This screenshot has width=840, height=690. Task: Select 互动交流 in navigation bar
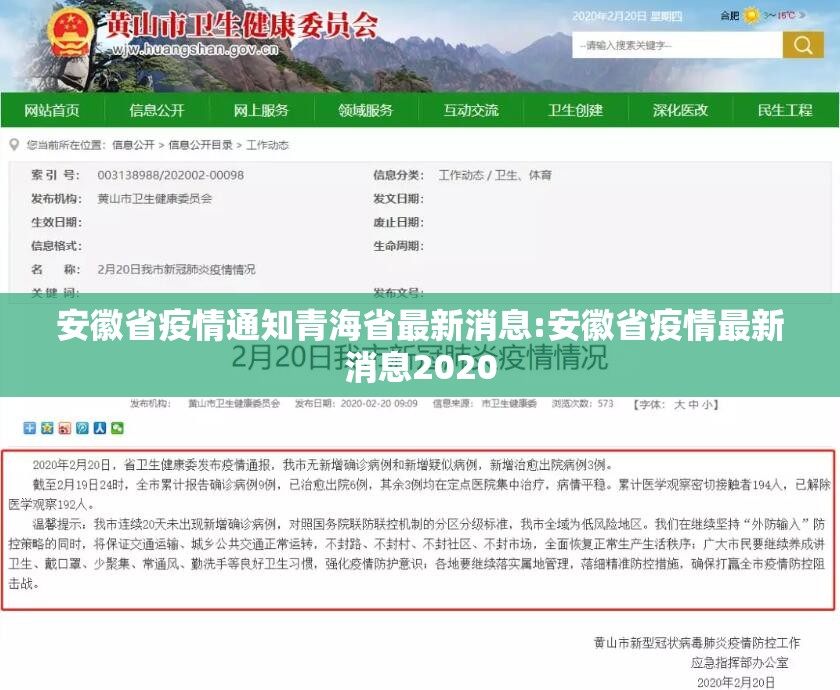click(471, 111)
